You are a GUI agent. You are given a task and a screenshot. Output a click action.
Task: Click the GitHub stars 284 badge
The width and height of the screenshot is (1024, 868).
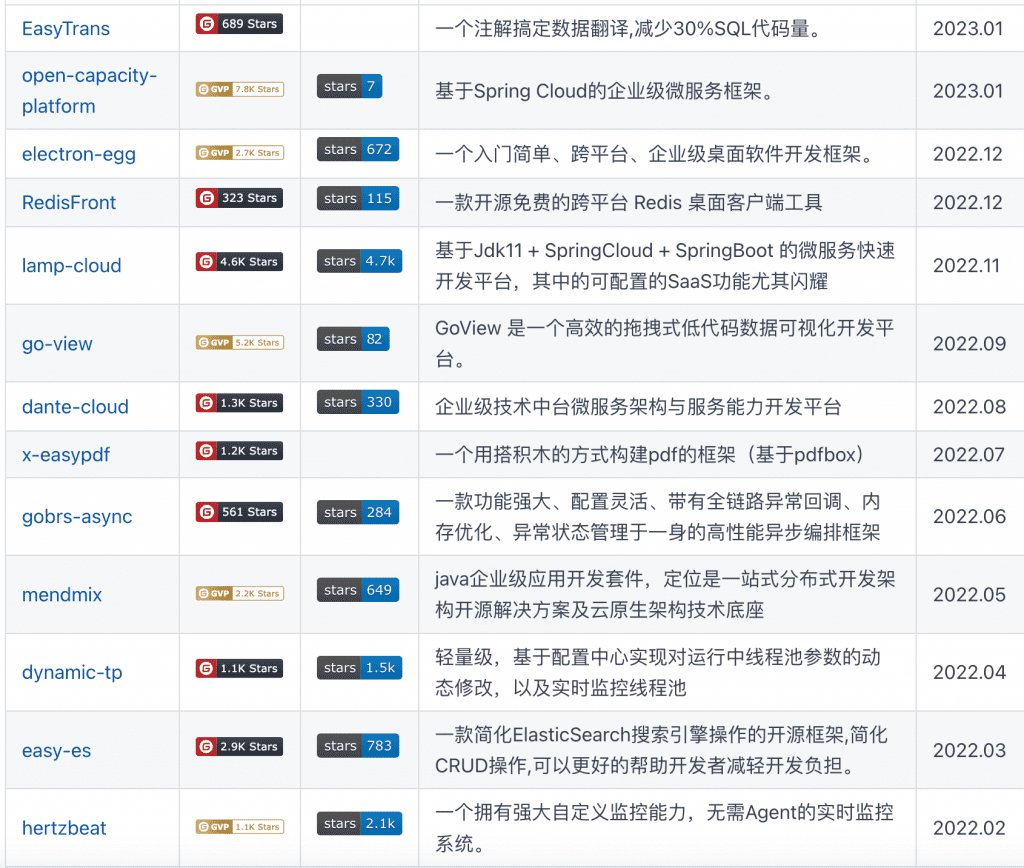click(x=358, y=513)
